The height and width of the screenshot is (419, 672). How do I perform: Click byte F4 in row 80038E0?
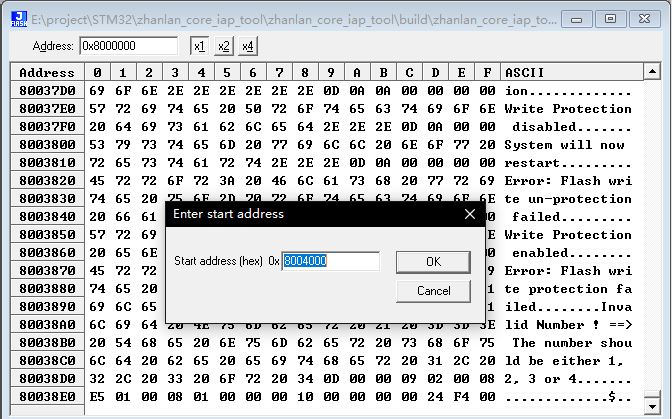coord(461,397)
